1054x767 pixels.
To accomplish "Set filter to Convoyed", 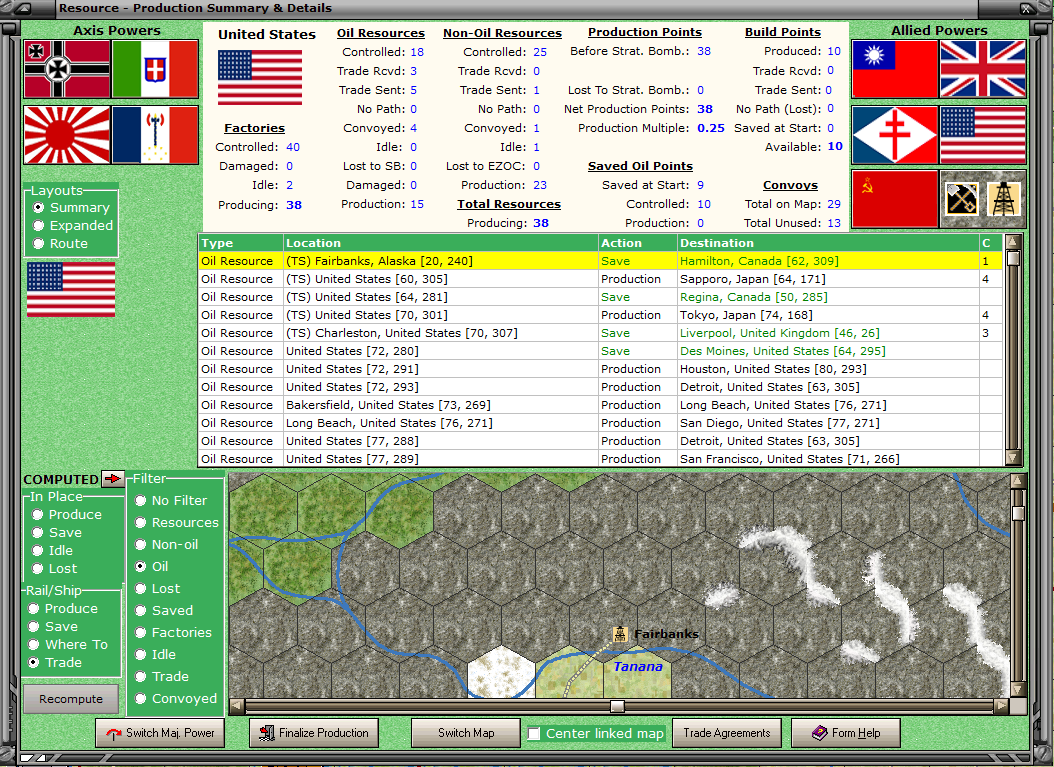I will pyautogui.click(x=140, y=699).
